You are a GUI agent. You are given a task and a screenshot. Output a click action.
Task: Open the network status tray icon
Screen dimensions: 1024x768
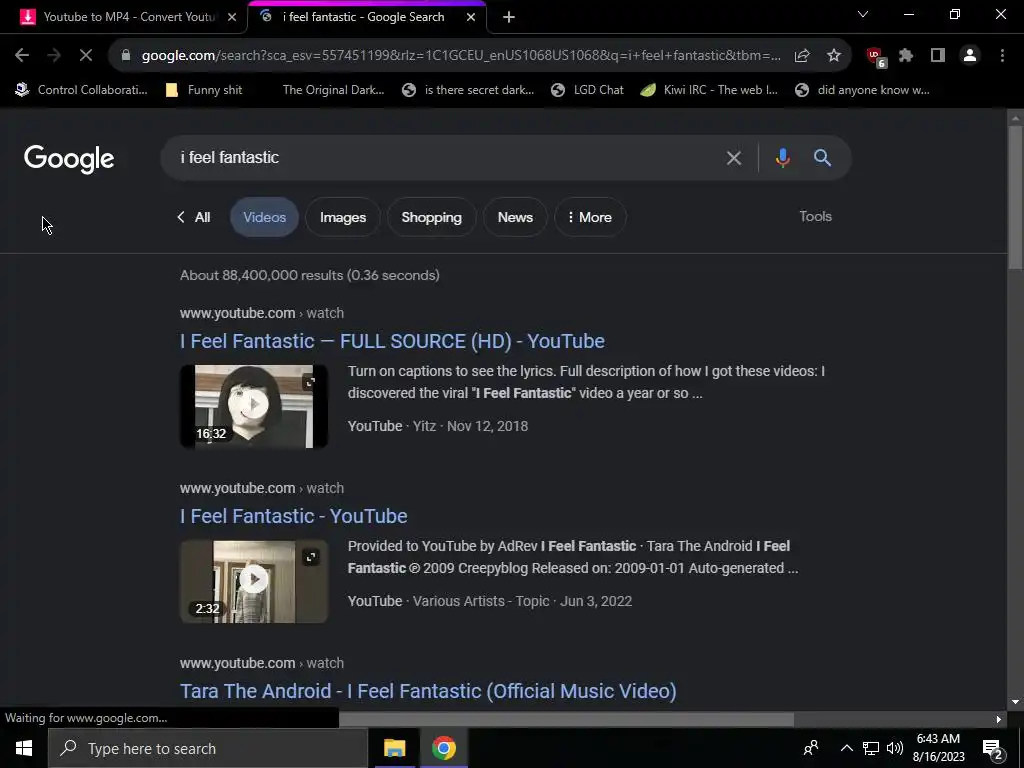point(871,748)
